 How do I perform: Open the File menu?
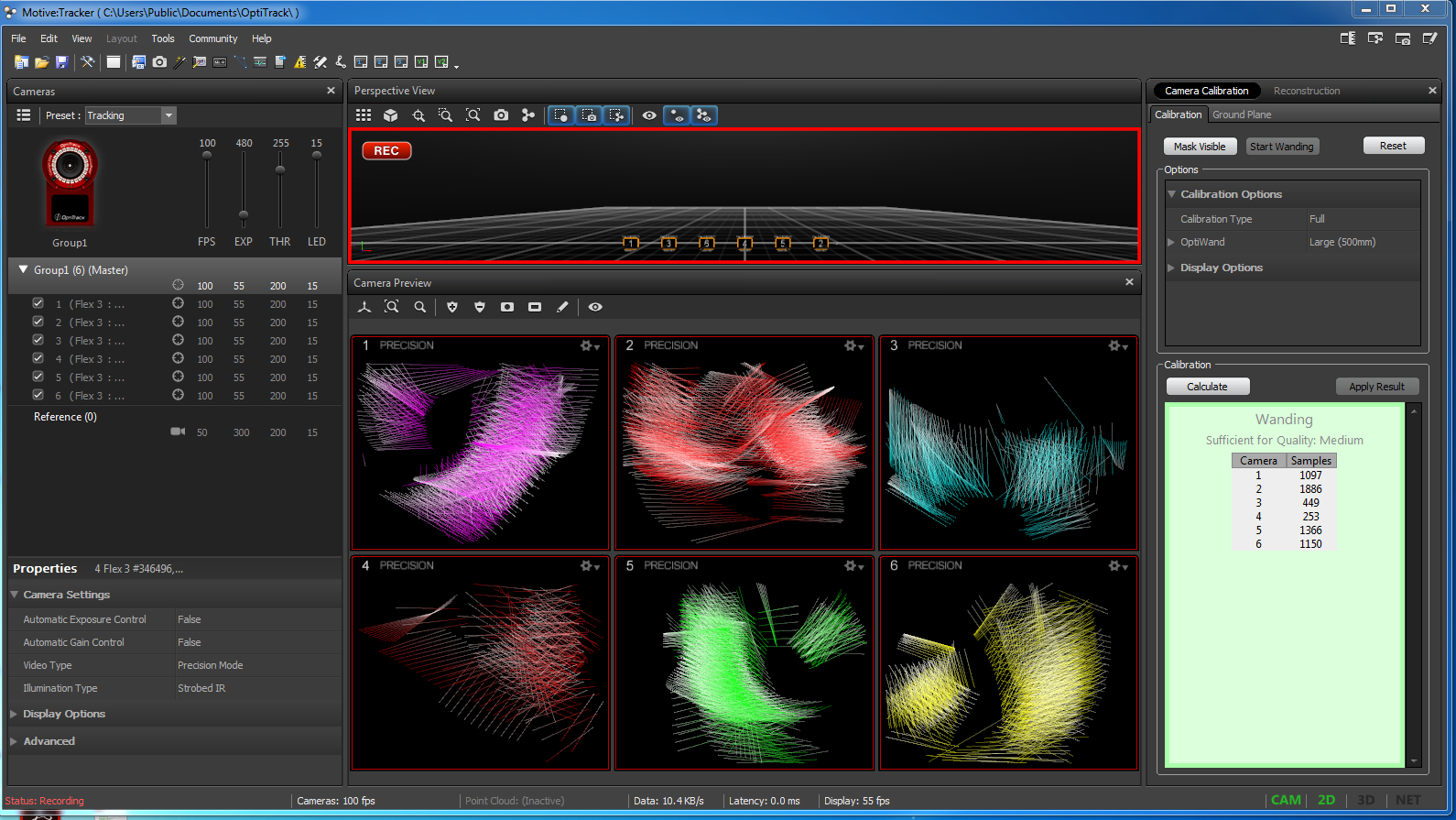coord(18,38)
